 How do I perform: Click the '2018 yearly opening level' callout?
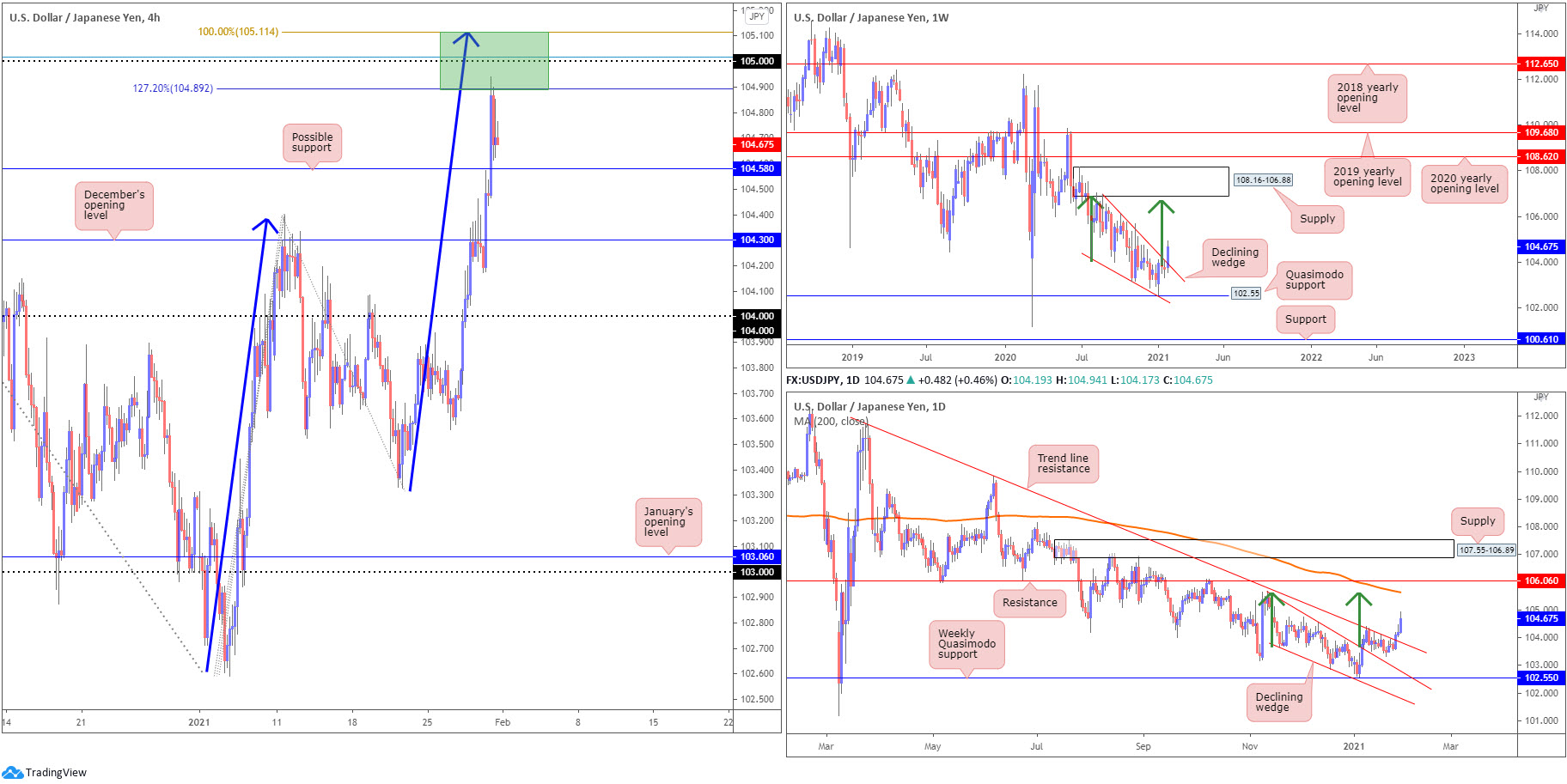[x=1367, y=98]
